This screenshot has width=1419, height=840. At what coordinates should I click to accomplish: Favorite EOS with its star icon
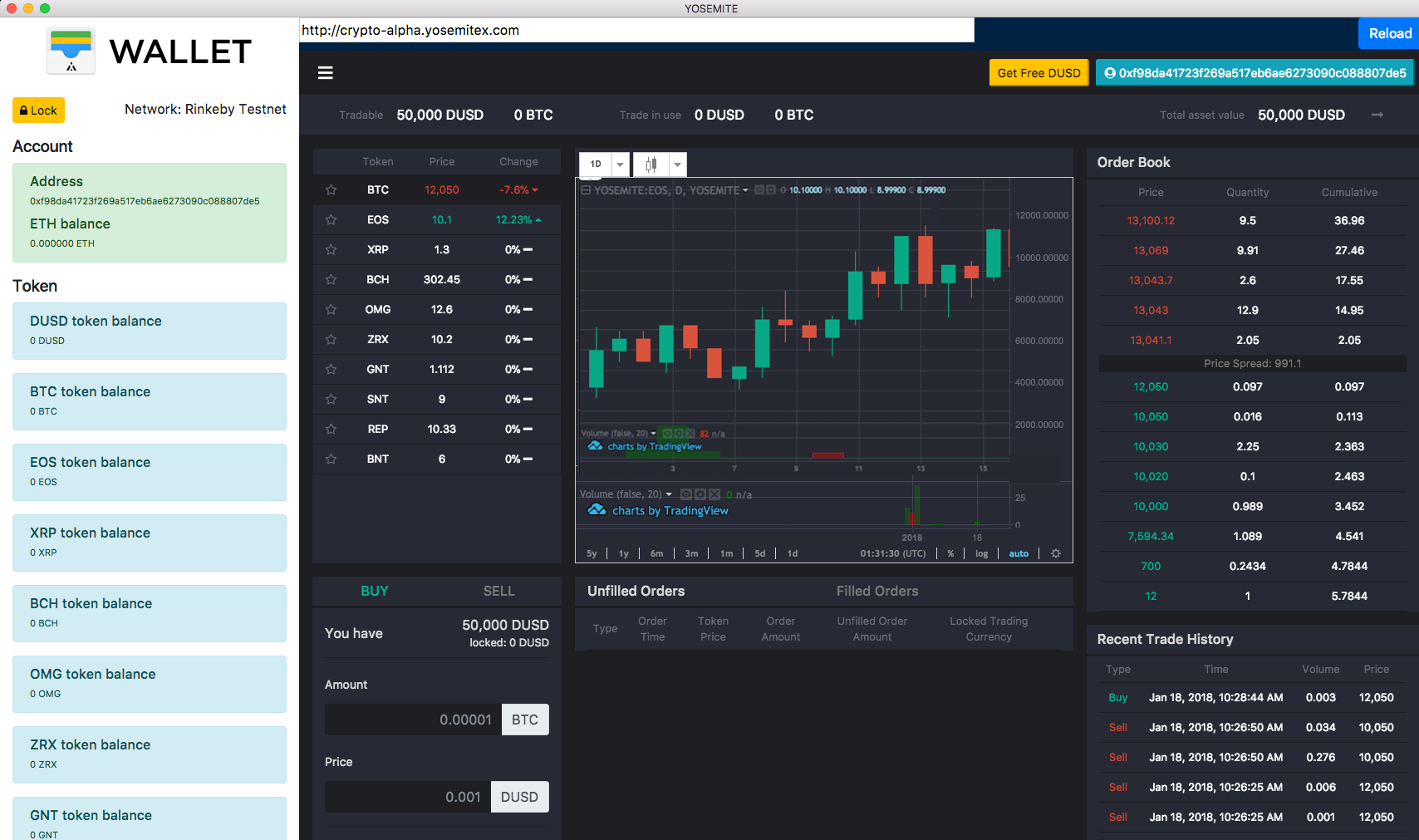point(331,220)
